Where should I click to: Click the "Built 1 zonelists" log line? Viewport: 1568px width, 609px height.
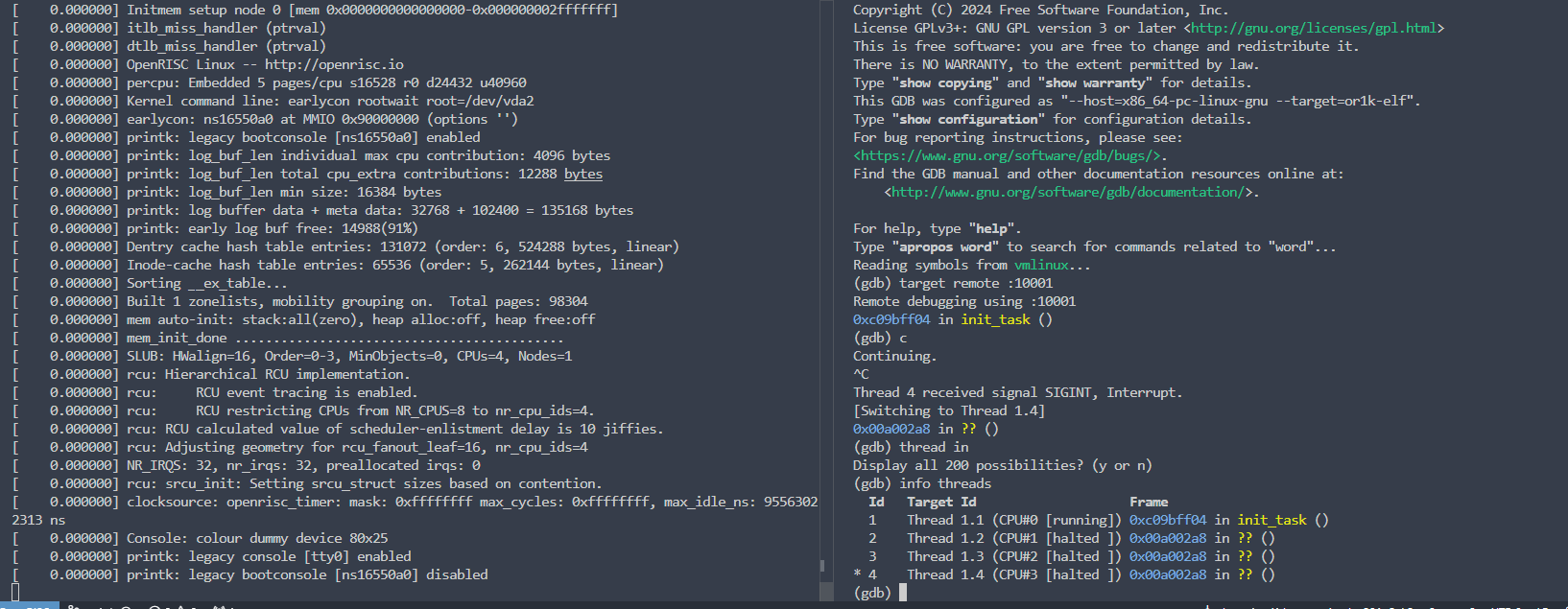click(299, 301)
